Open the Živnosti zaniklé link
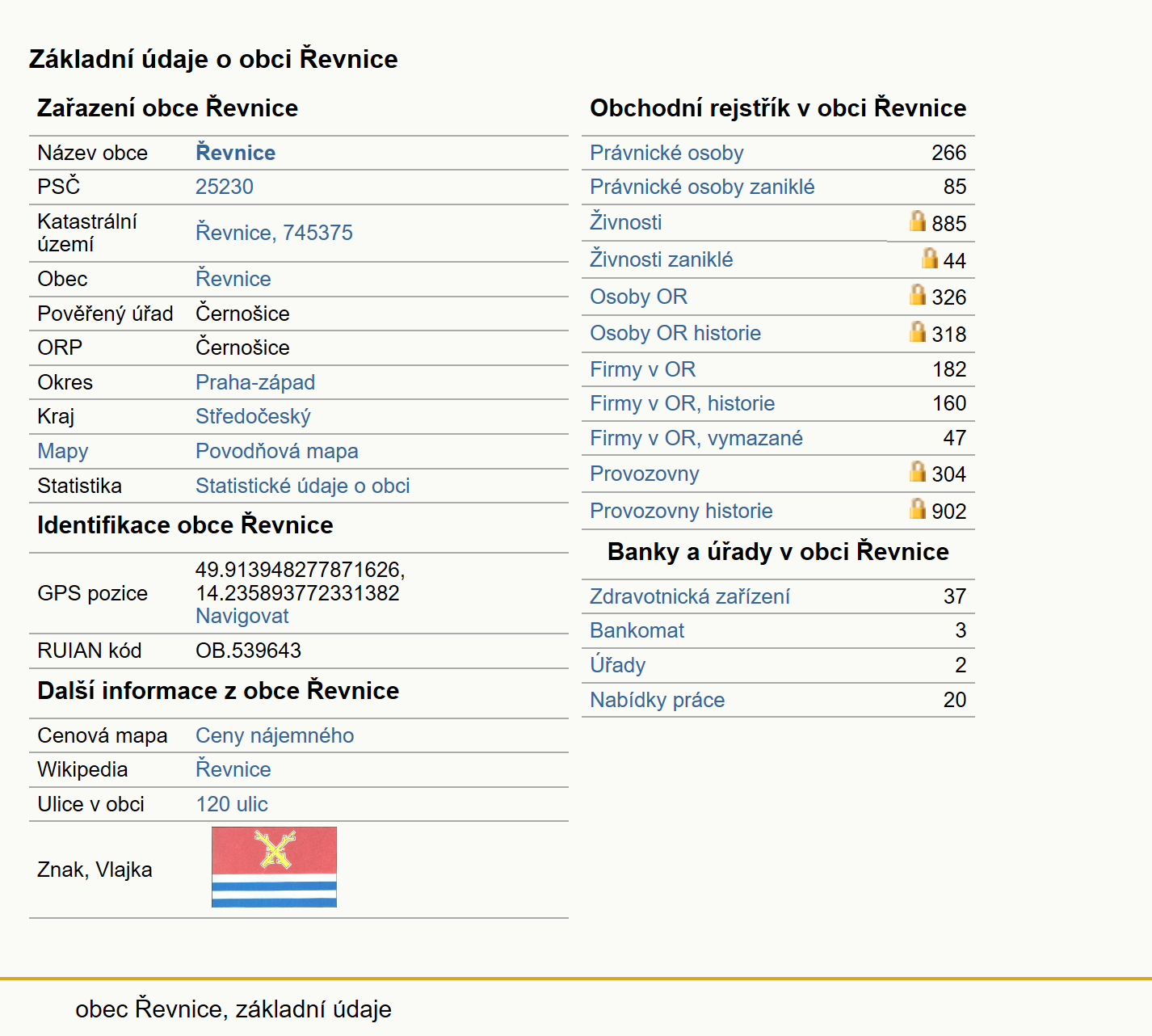This screenshot has width=1152, height=1036. (x=661, y=259)
